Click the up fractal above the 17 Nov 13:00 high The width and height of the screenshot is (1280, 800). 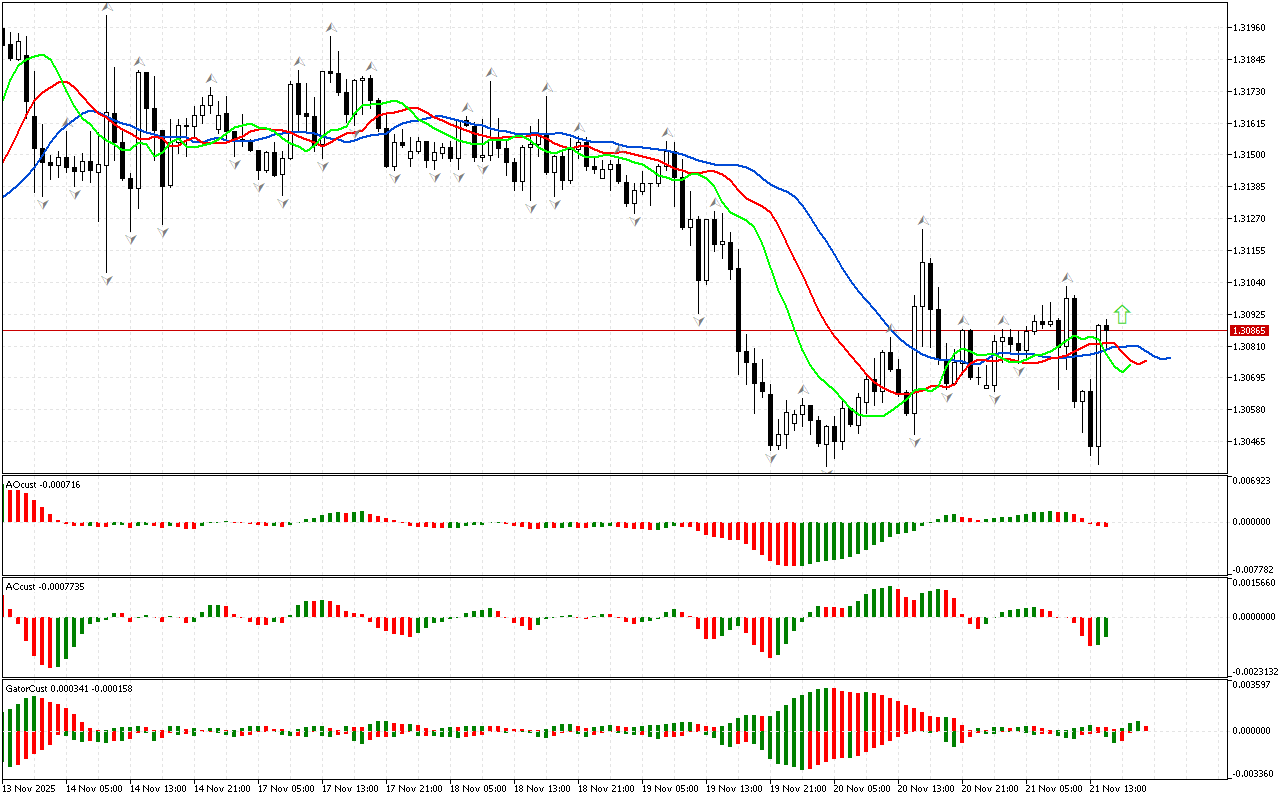(x=330, y=28)
